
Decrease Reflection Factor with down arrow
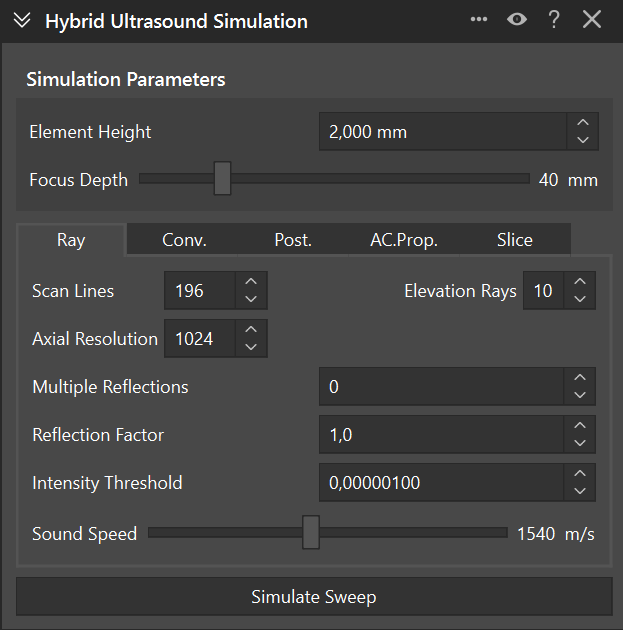click(580, 443)
